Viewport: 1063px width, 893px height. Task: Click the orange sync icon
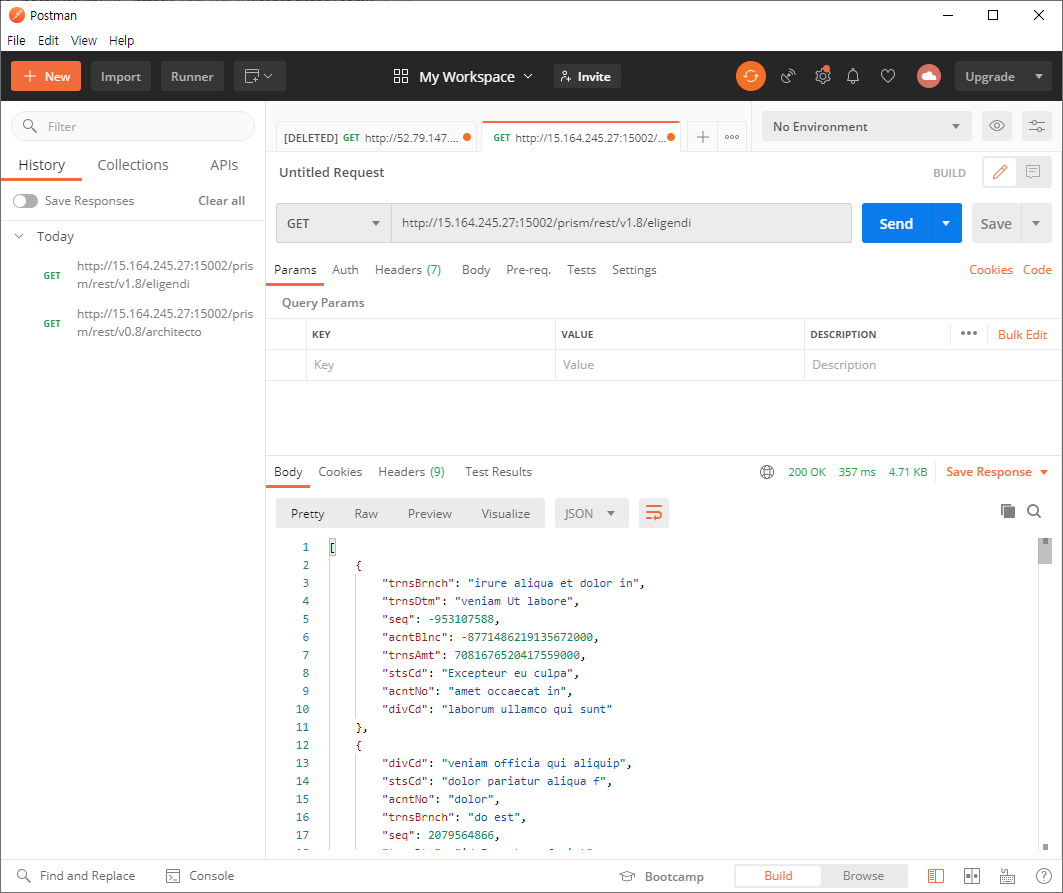coord(750,76)
